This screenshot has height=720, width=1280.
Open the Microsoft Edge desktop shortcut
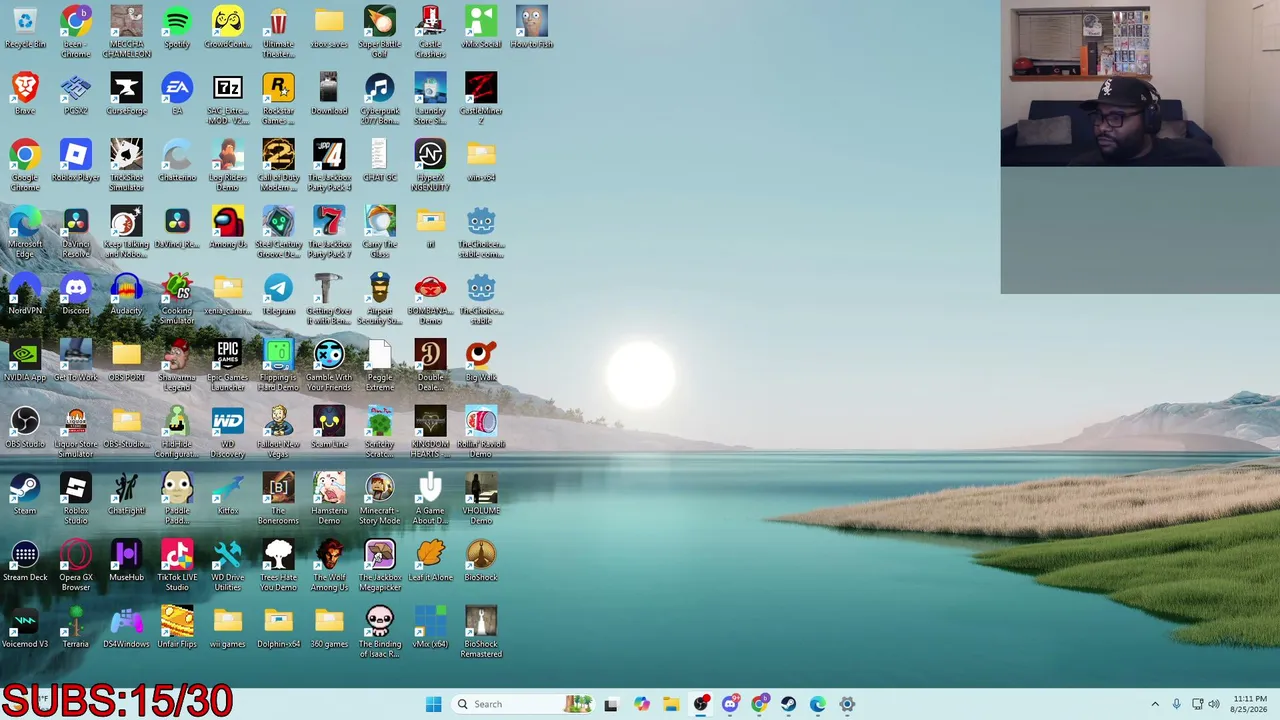[x=25, y=232]
